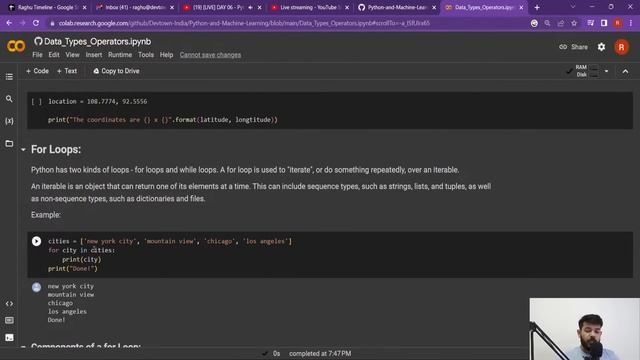Collapse the For Loops section
This screenshot has width=640, height=360.
pos(23,150)
